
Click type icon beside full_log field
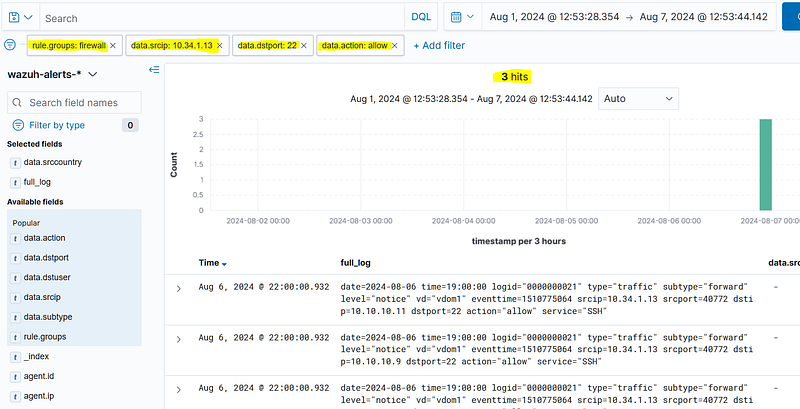click(15, 182)
